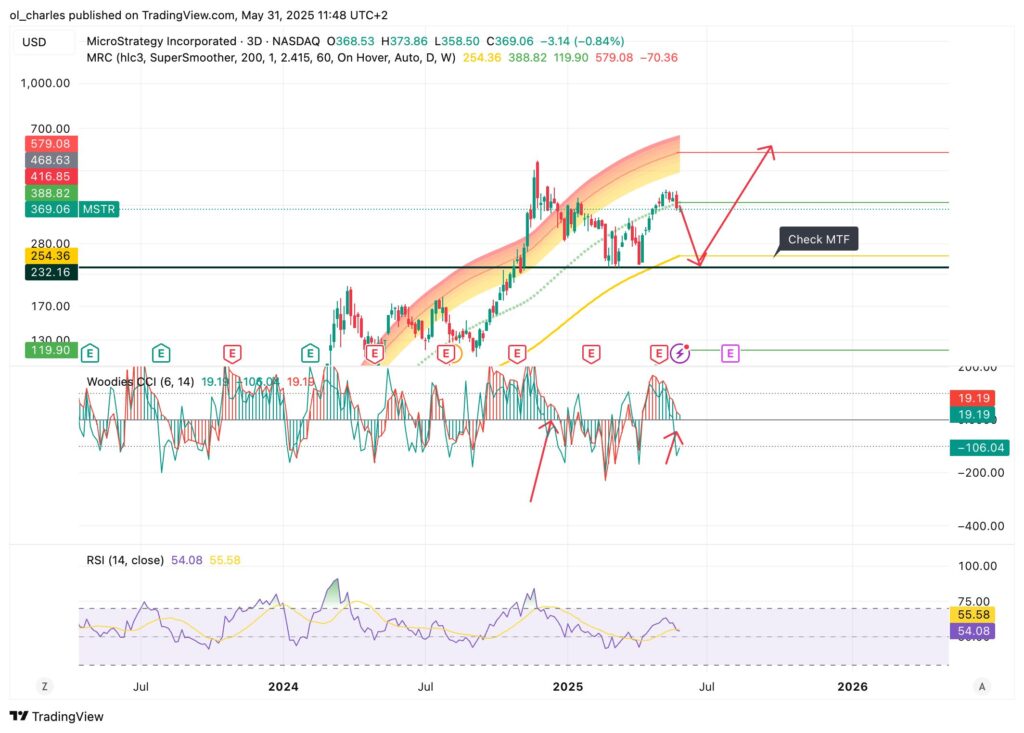1024x733 pixels.
Task: Click the second green earnings E marker
Action: (x=160, y=352)
